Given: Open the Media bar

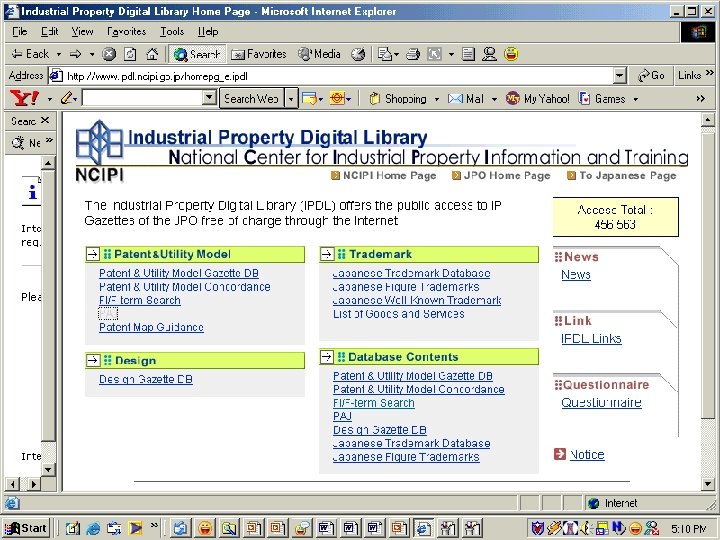Looking at the screenshot, I should click(x=319, y=54).
